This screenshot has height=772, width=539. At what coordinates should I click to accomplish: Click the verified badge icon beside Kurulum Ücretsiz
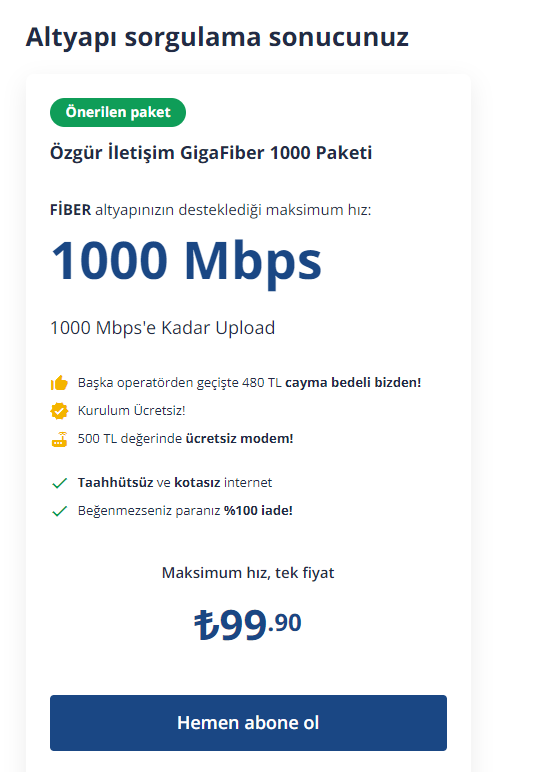pos(59,411)
